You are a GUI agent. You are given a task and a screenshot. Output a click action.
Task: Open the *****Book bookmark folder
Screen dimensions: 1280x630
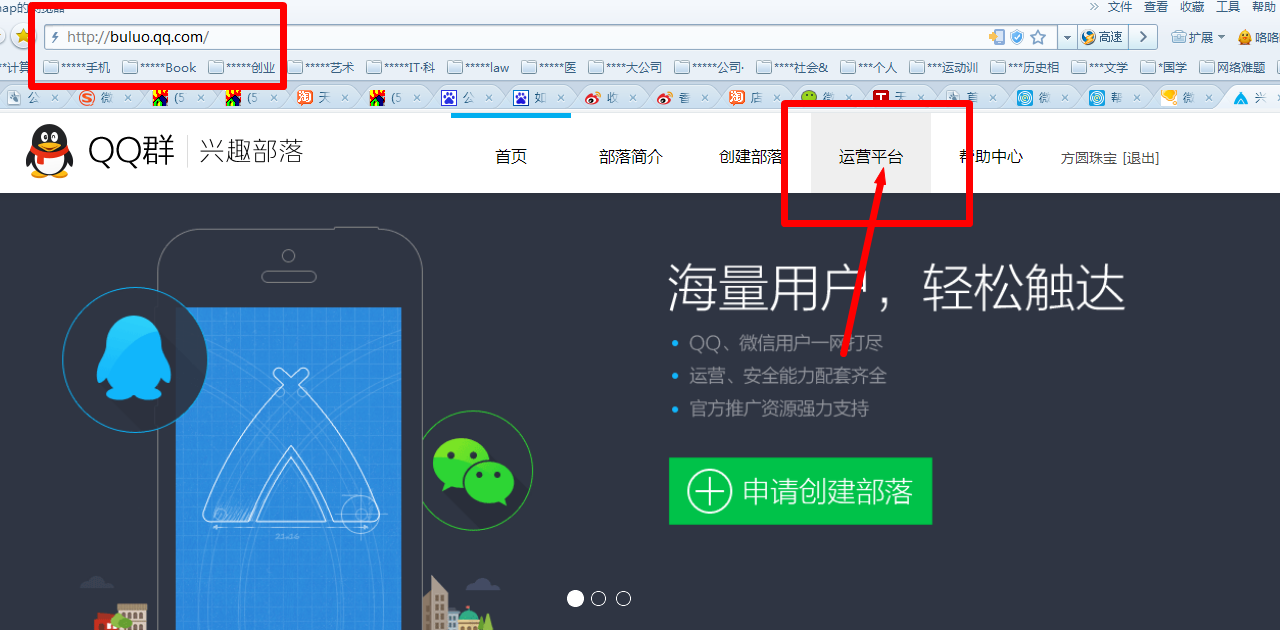[160, 67]
